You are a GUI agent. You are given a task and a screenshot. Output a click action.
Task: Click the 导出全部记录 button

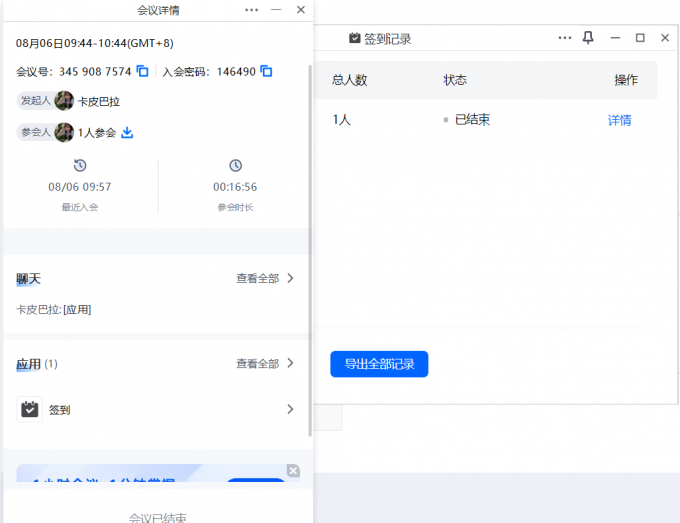click(379, 364)
